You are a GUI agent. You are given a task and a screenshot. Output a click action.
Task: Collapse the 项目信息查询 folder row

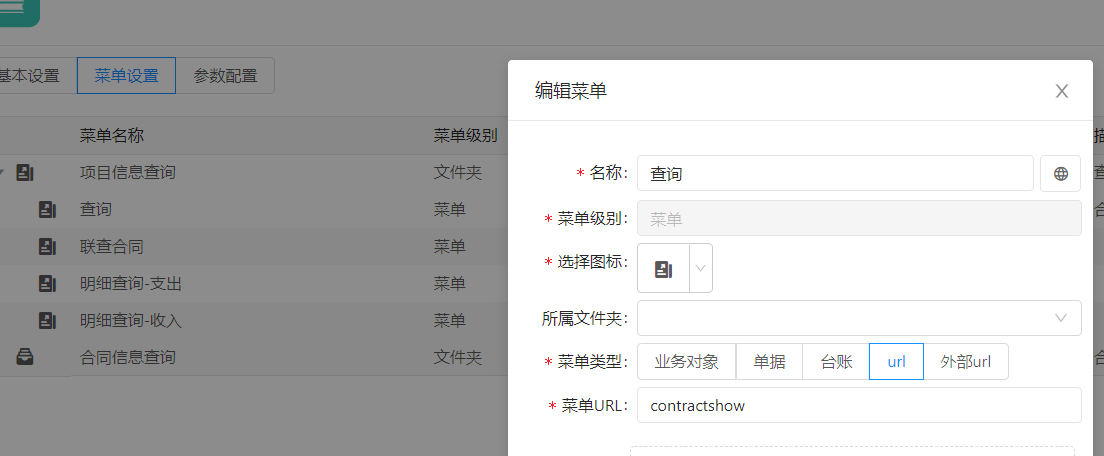[x=2, y=172]
